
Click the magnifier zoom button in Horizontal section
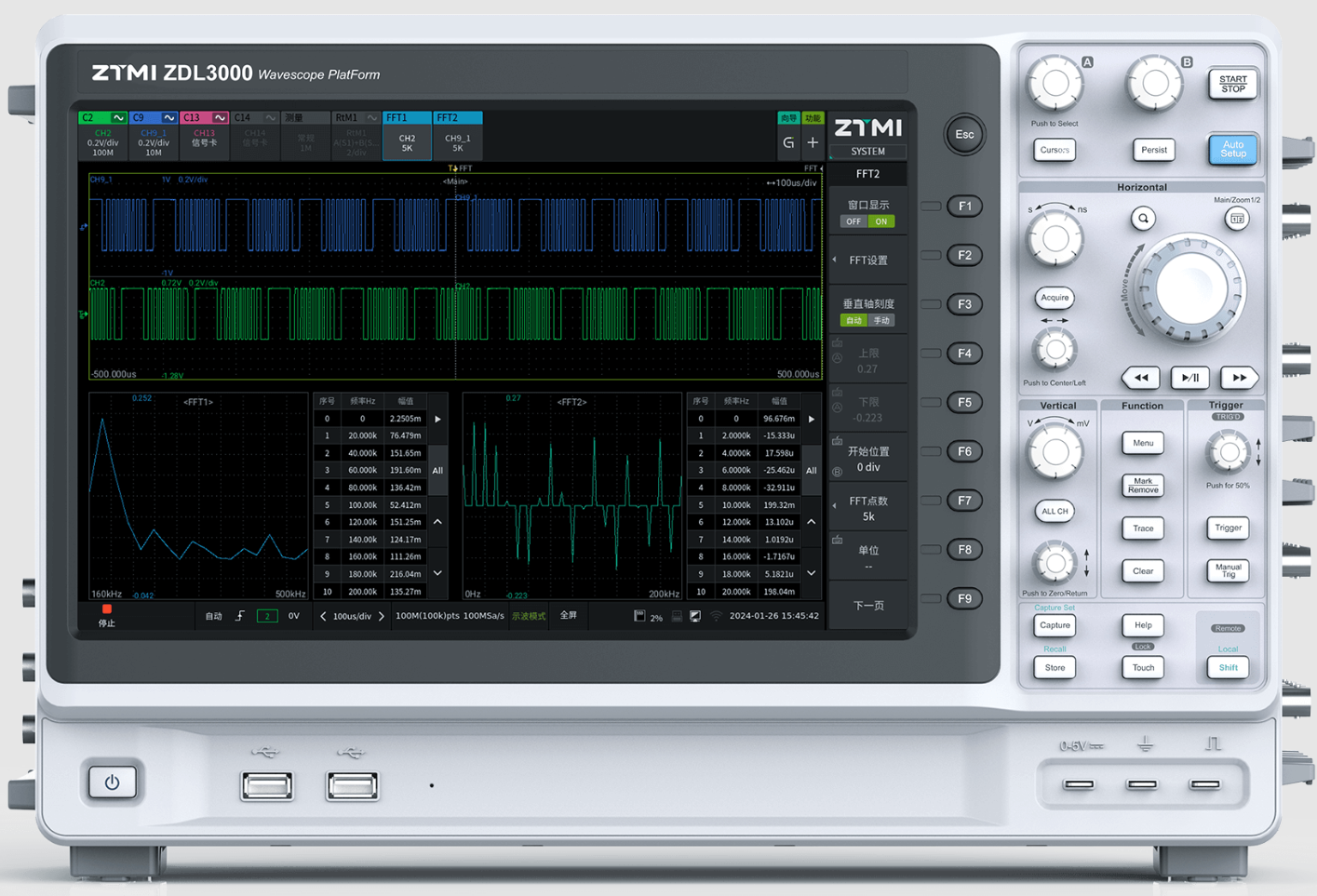pyautogui.click(x=1143, y=219)
